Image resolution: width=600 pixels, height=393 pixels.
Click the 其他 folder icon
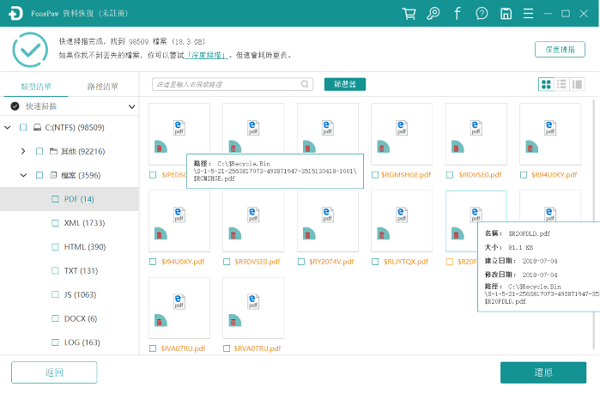[54, 152]
